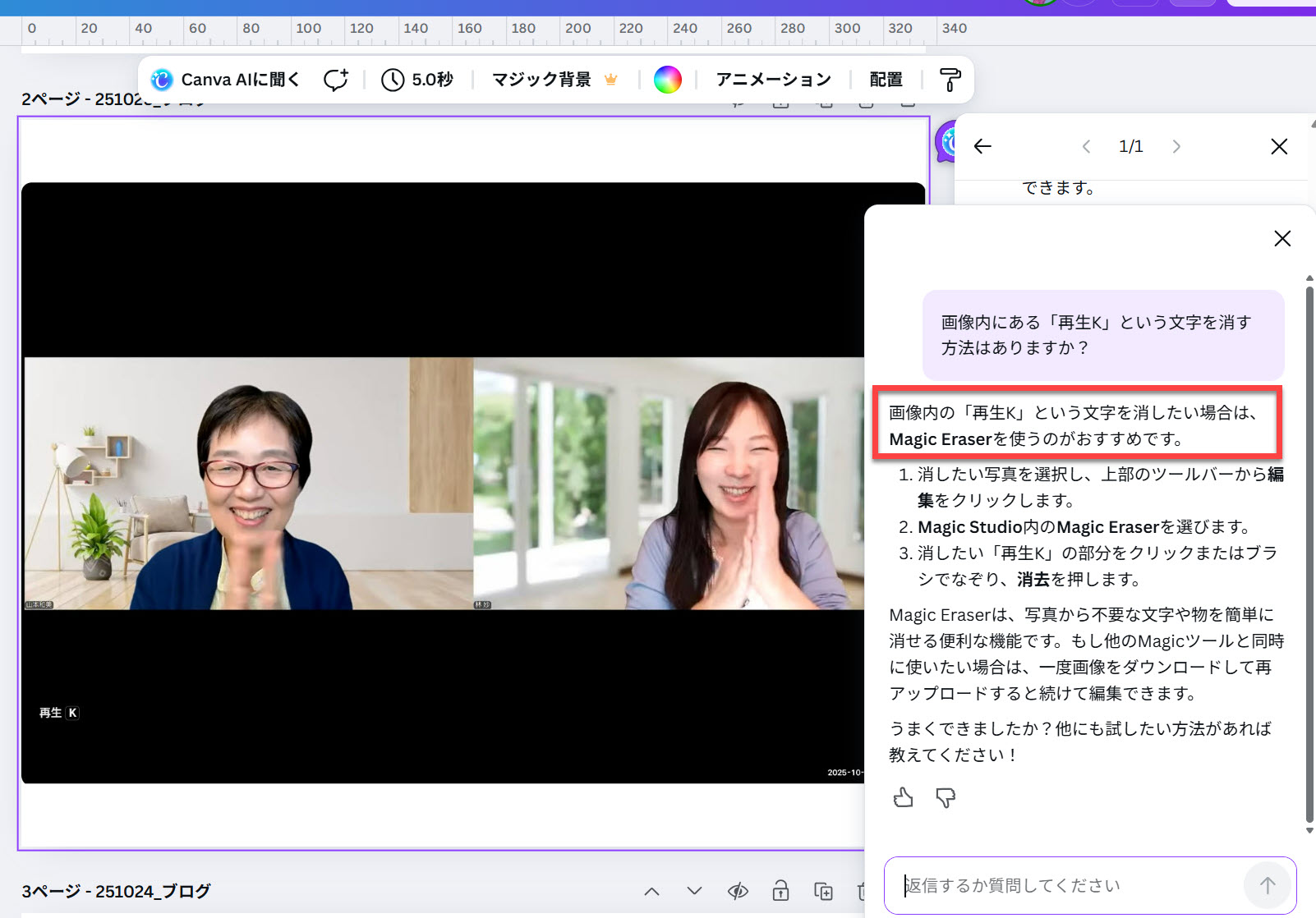The width and height of the screenshot is (1316, 918).
Task: Add a comment with the speech bubble icon
Action: coord(335,80)
